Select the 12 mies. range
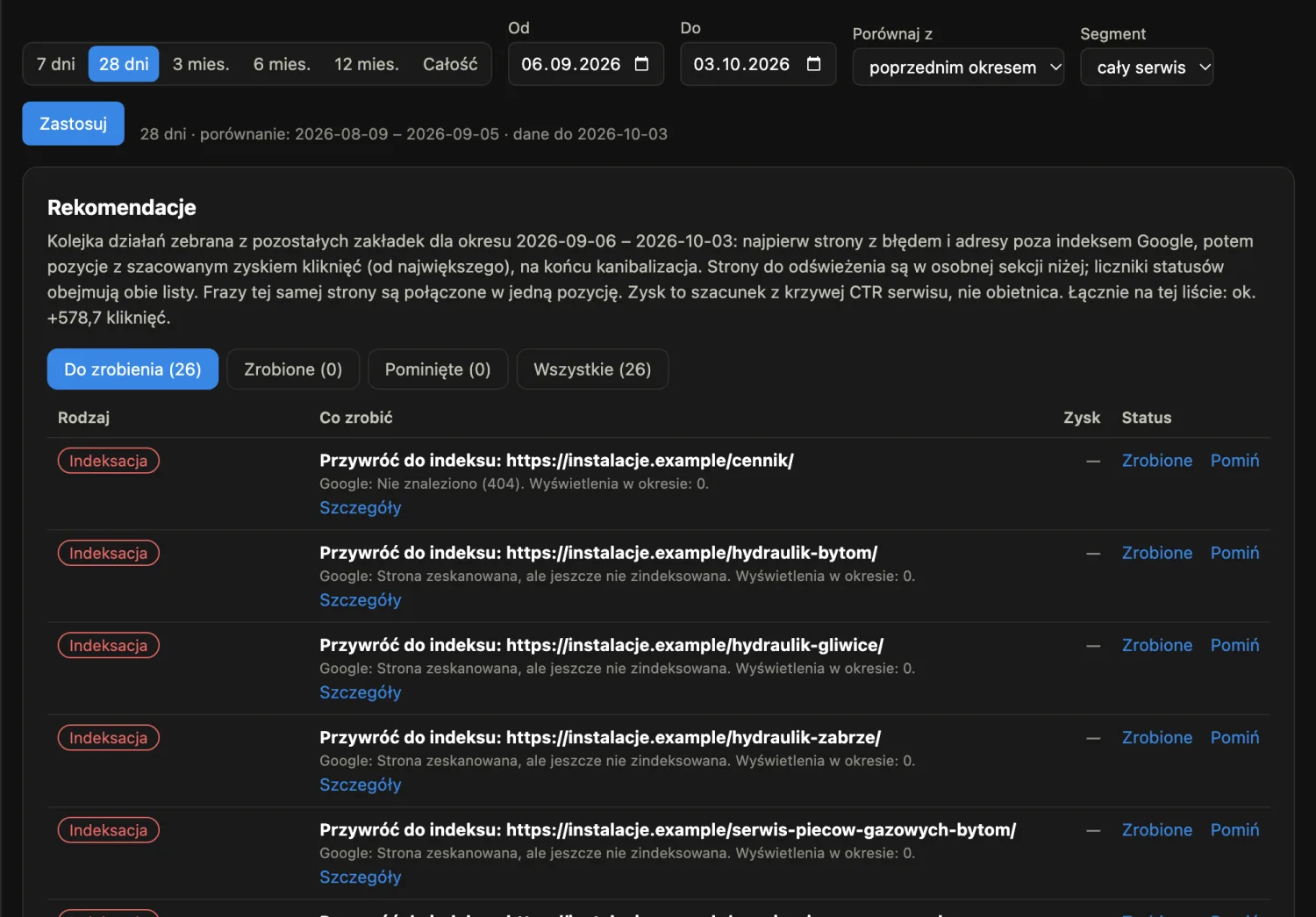Screen dimensions: 1316x917 pyautogui.click(x=367, y=64)
